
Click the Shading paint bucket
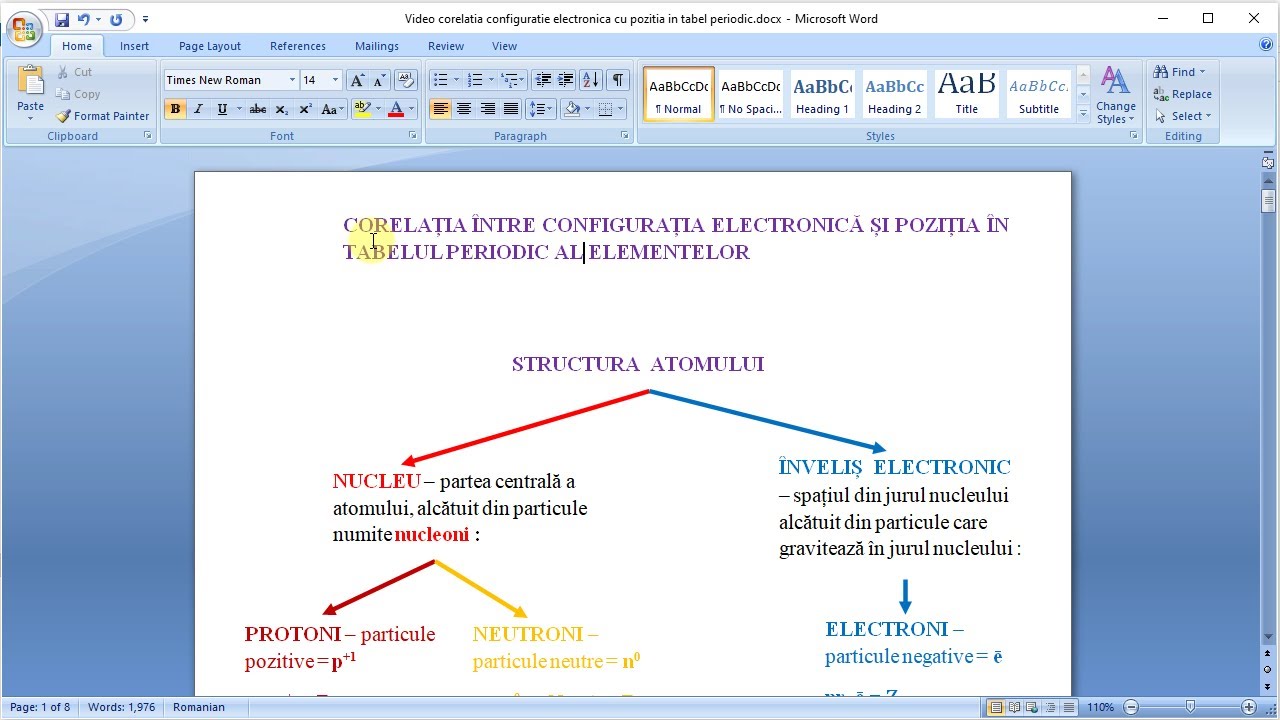pos(572,109)
